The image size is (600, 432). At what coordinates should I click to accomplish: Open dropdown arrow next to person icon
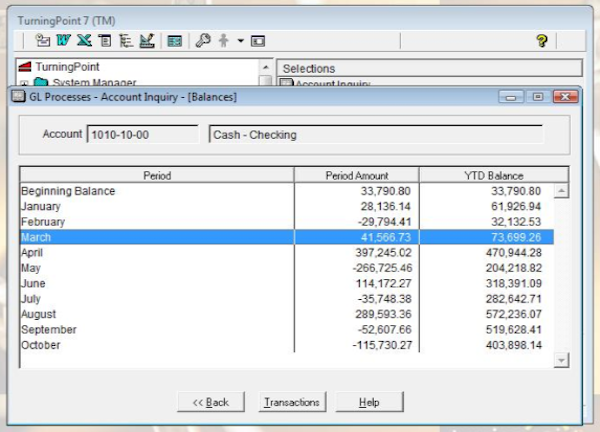(241, 41)
